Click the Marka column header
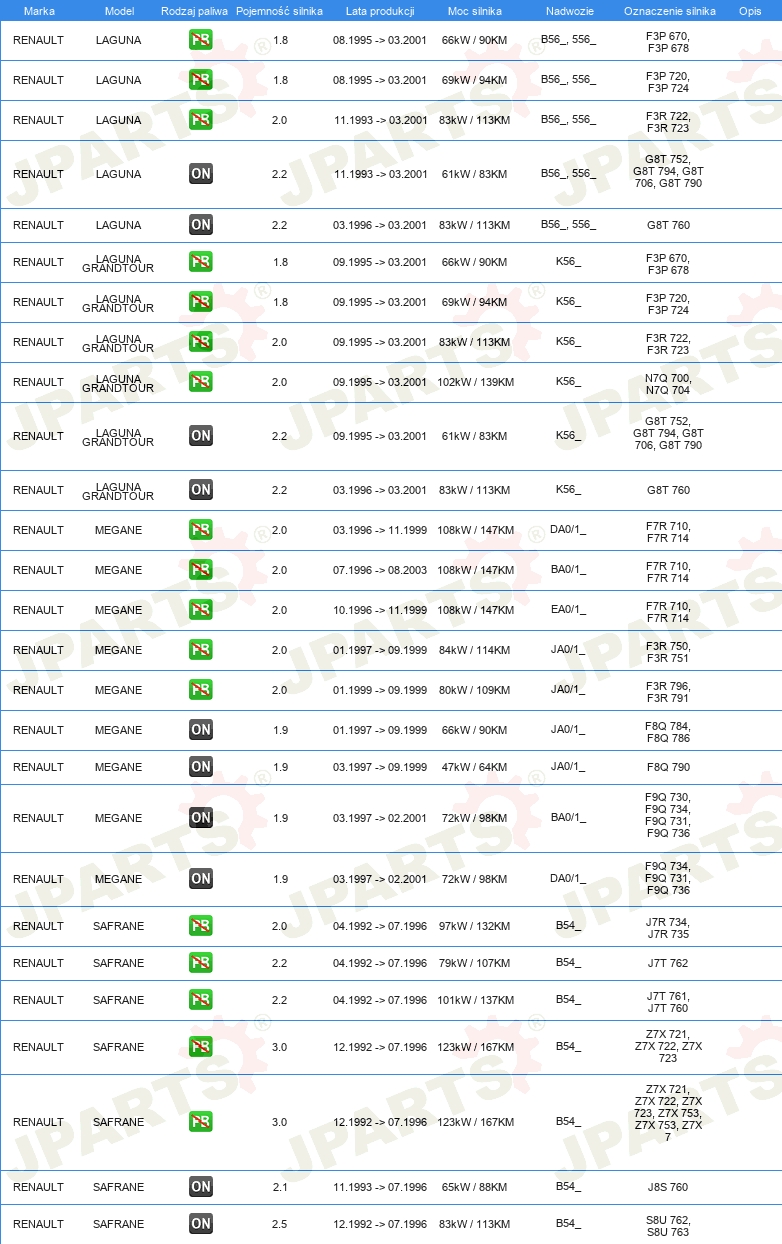The width and height of the screenshot is (782, 1244). tap(38, 11)
